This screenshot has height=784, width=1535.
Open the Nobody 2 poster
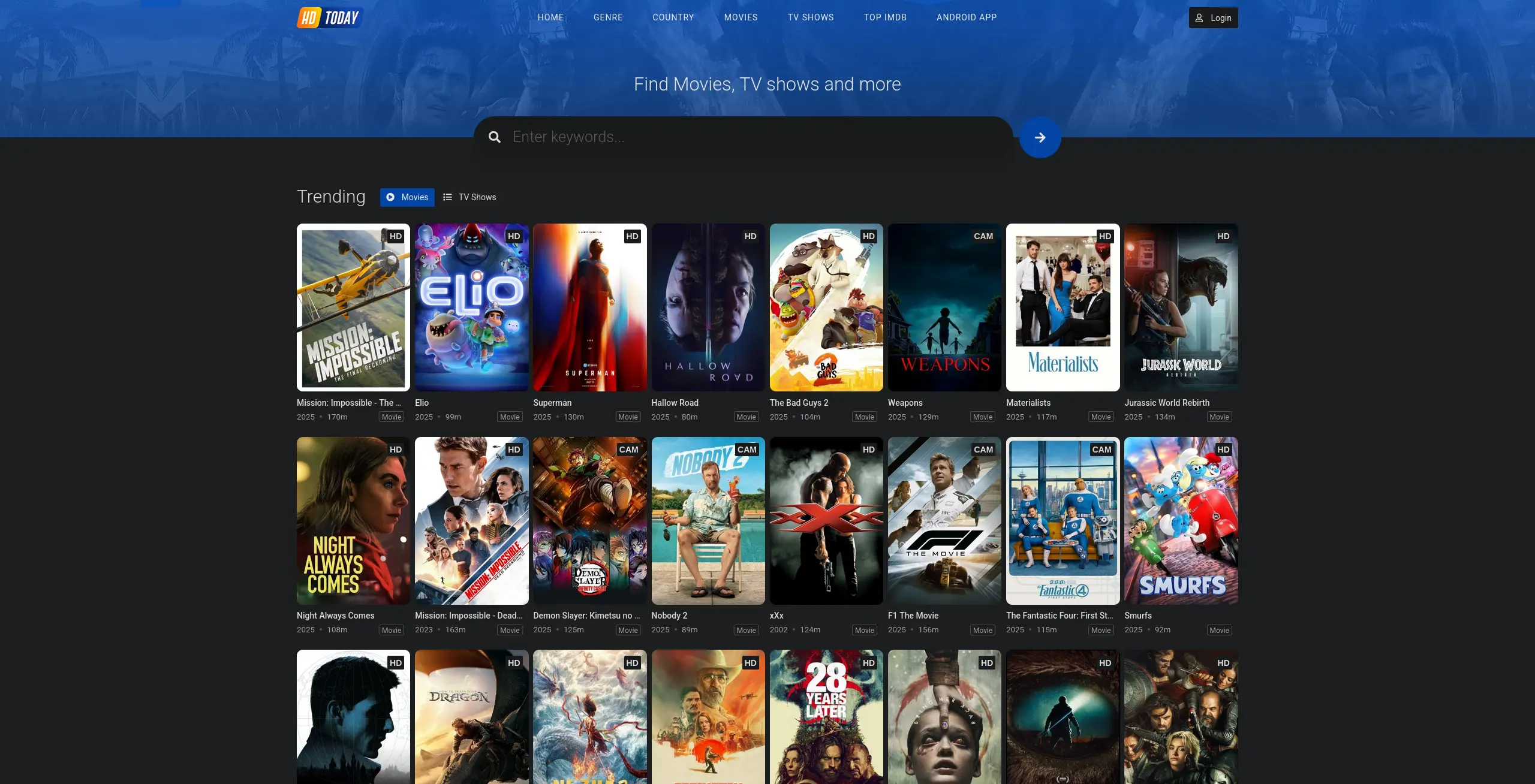click(x=708, y=520)
